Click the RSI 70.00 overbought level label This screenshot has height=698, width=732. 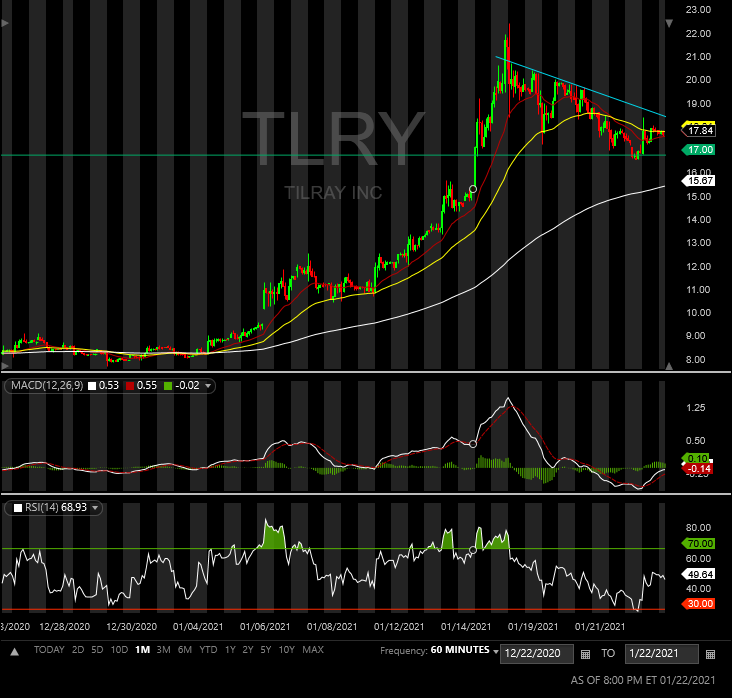698,543
